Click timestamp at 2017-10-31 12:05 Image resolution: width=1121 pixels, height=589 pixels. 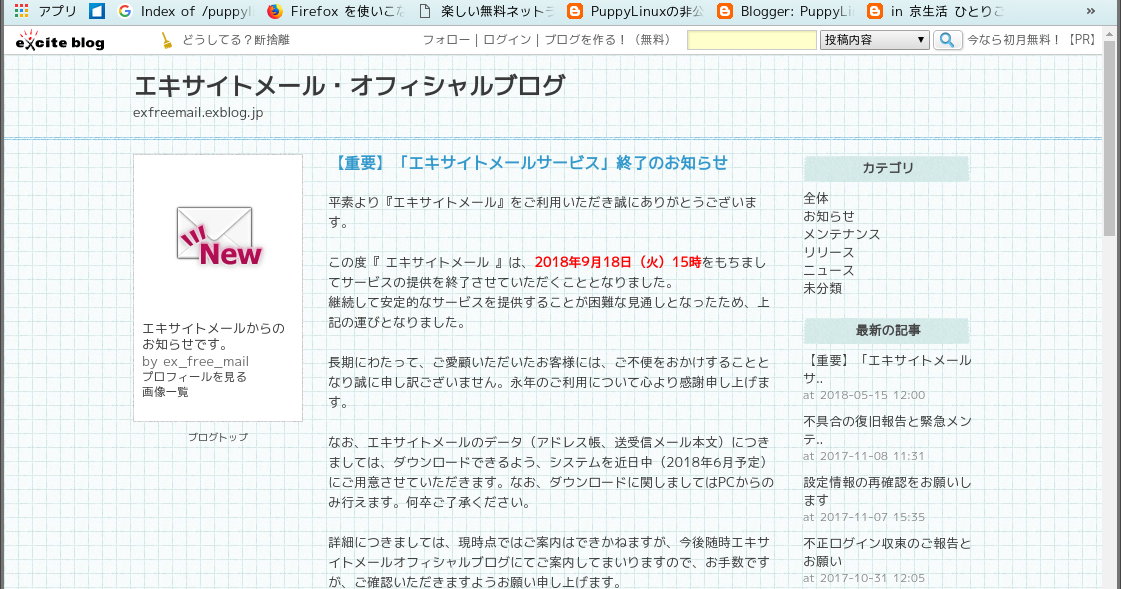864,578
